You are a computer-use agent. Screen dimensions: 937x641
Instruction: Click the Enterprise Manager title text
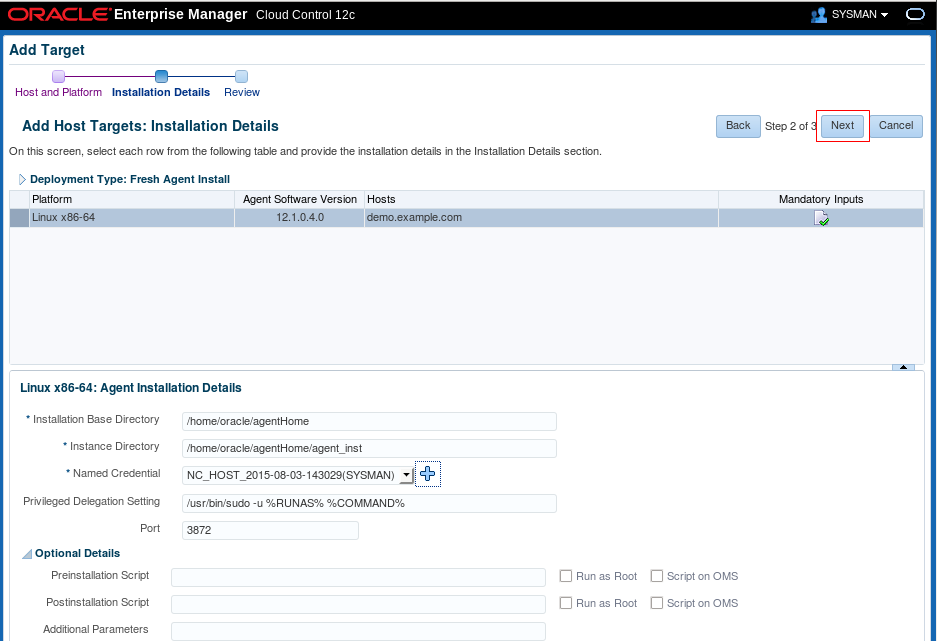(x=180, y=14)
